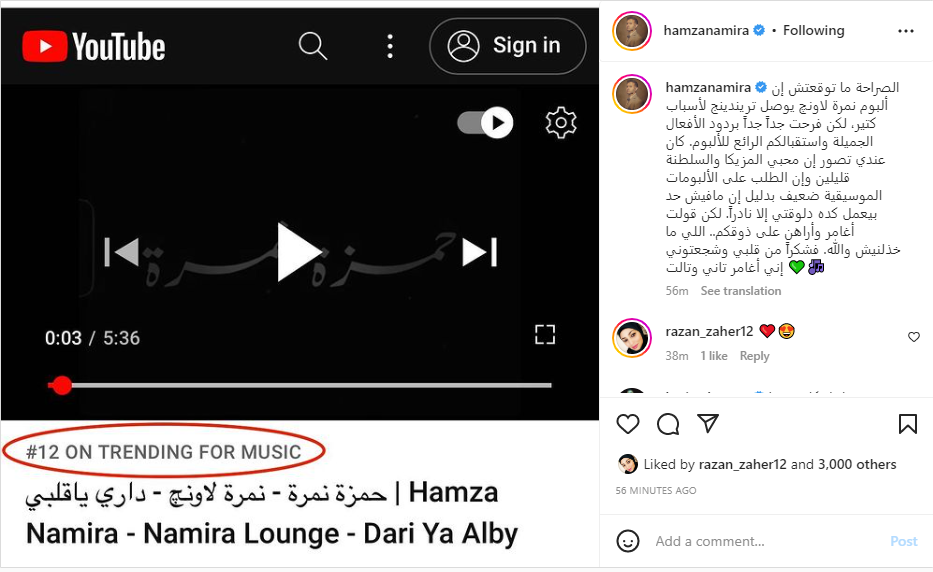
Task: Like razan_zaher12's comment with small heart
Action: tap(914, 337)
